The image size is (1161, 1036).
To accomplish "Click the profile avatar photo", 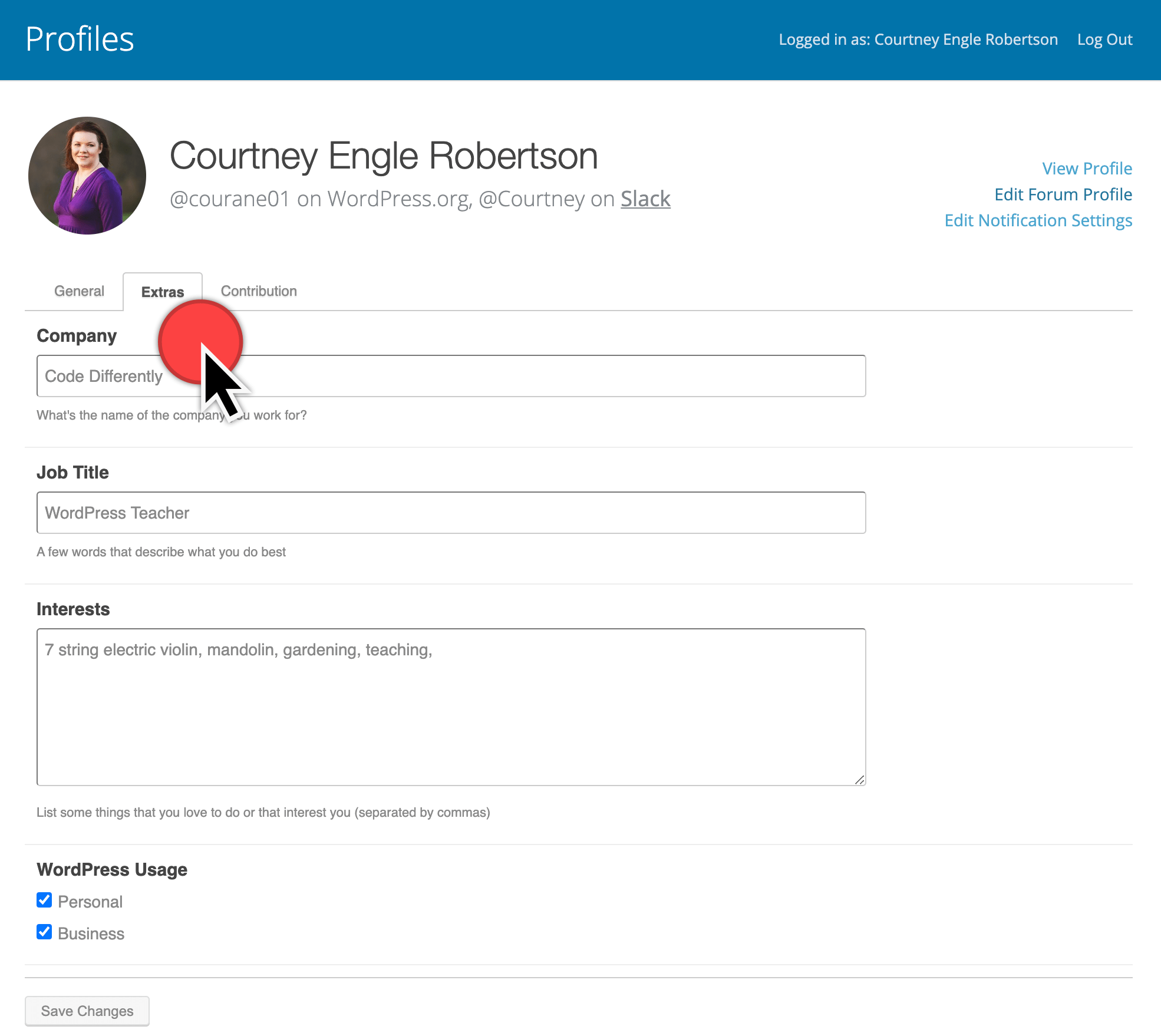I will pyautogui.click(x=87, y=176).
